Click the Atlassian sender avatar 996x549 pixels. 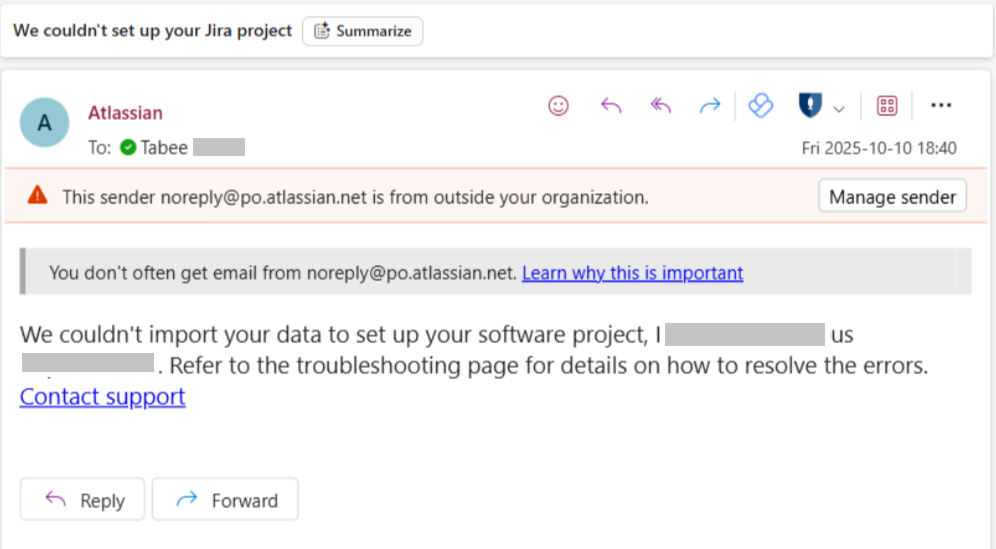point(44,123)
